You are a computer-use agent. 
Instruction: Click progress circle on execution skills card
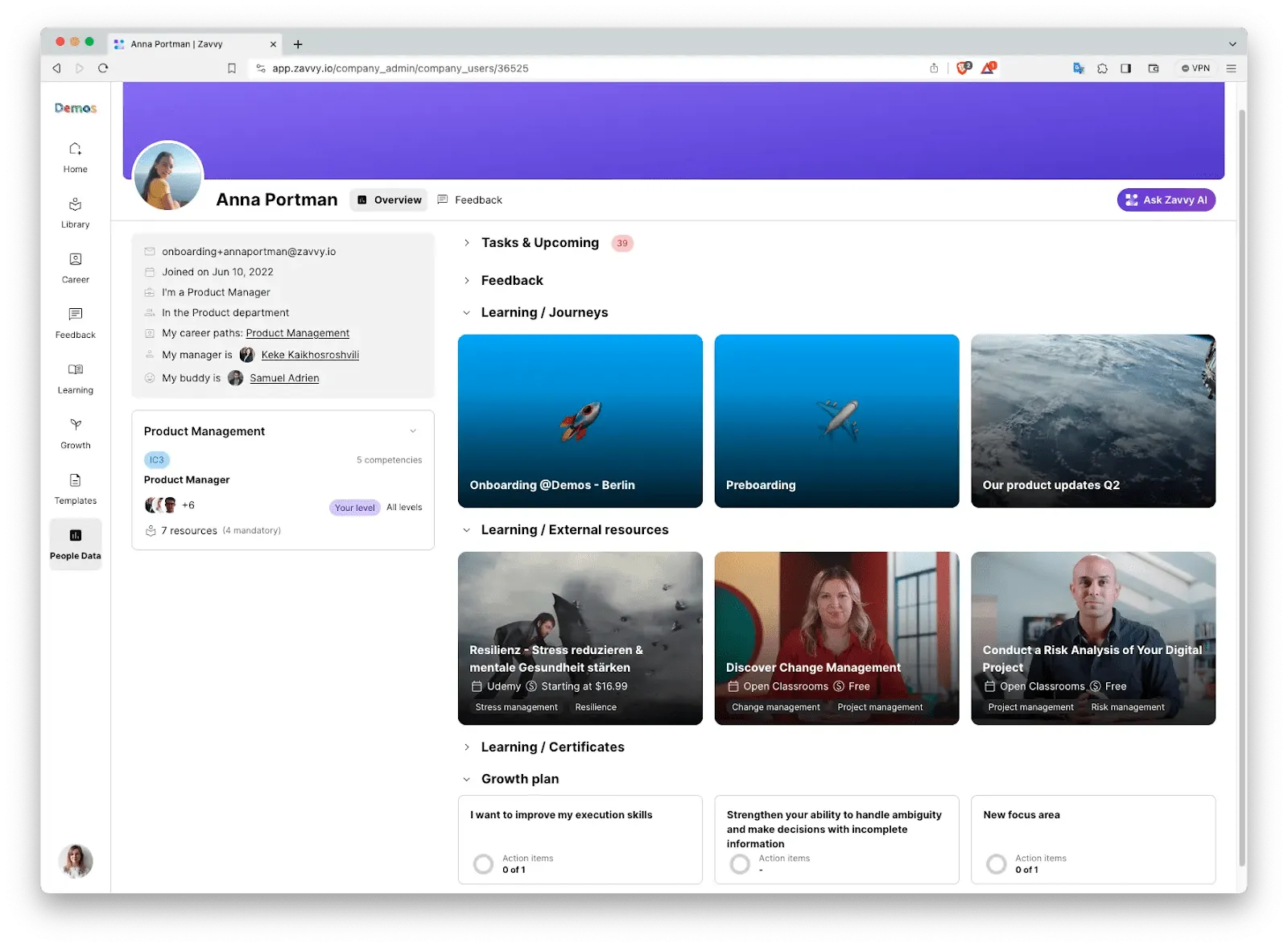483,864
